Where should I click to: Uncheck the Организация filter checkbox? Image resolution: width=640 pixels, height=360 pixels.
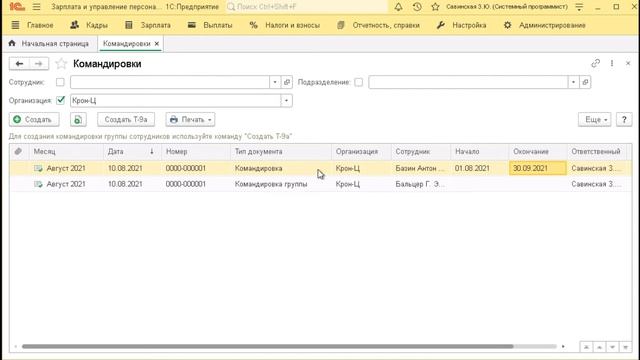coord(60,100)
